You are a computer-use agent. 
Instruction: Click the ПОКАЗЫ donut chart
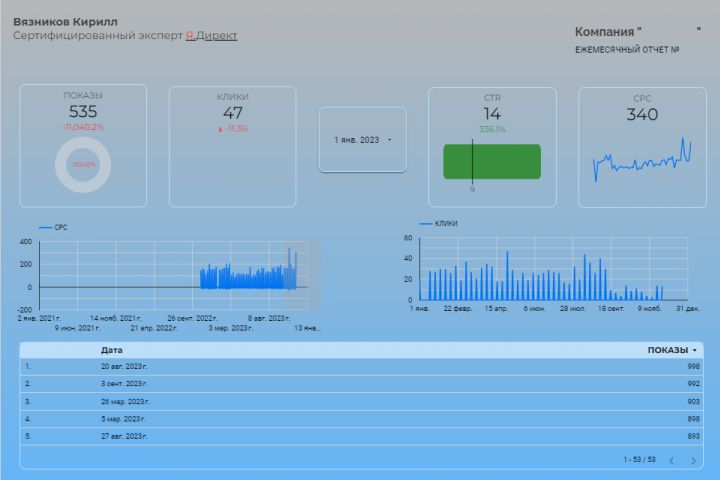click(x=83, y=165)
